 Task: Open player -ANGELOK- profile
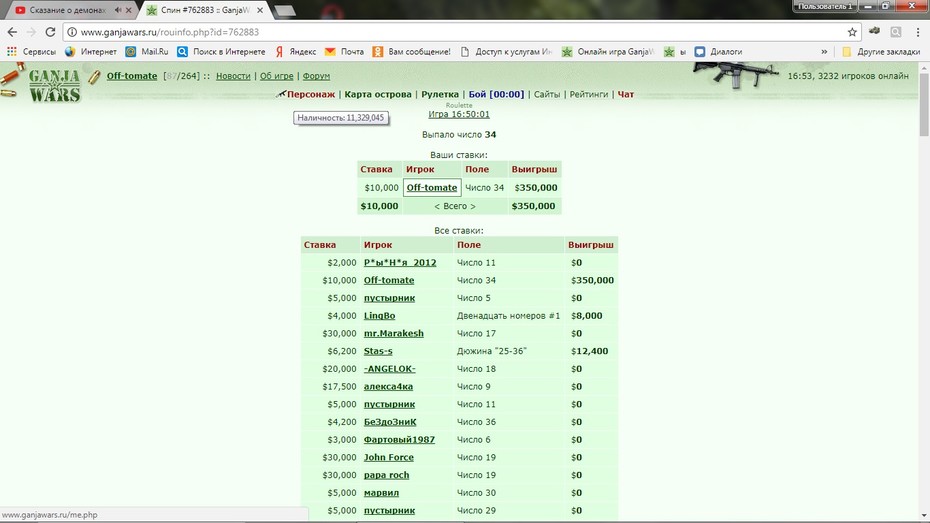point(390,369)
